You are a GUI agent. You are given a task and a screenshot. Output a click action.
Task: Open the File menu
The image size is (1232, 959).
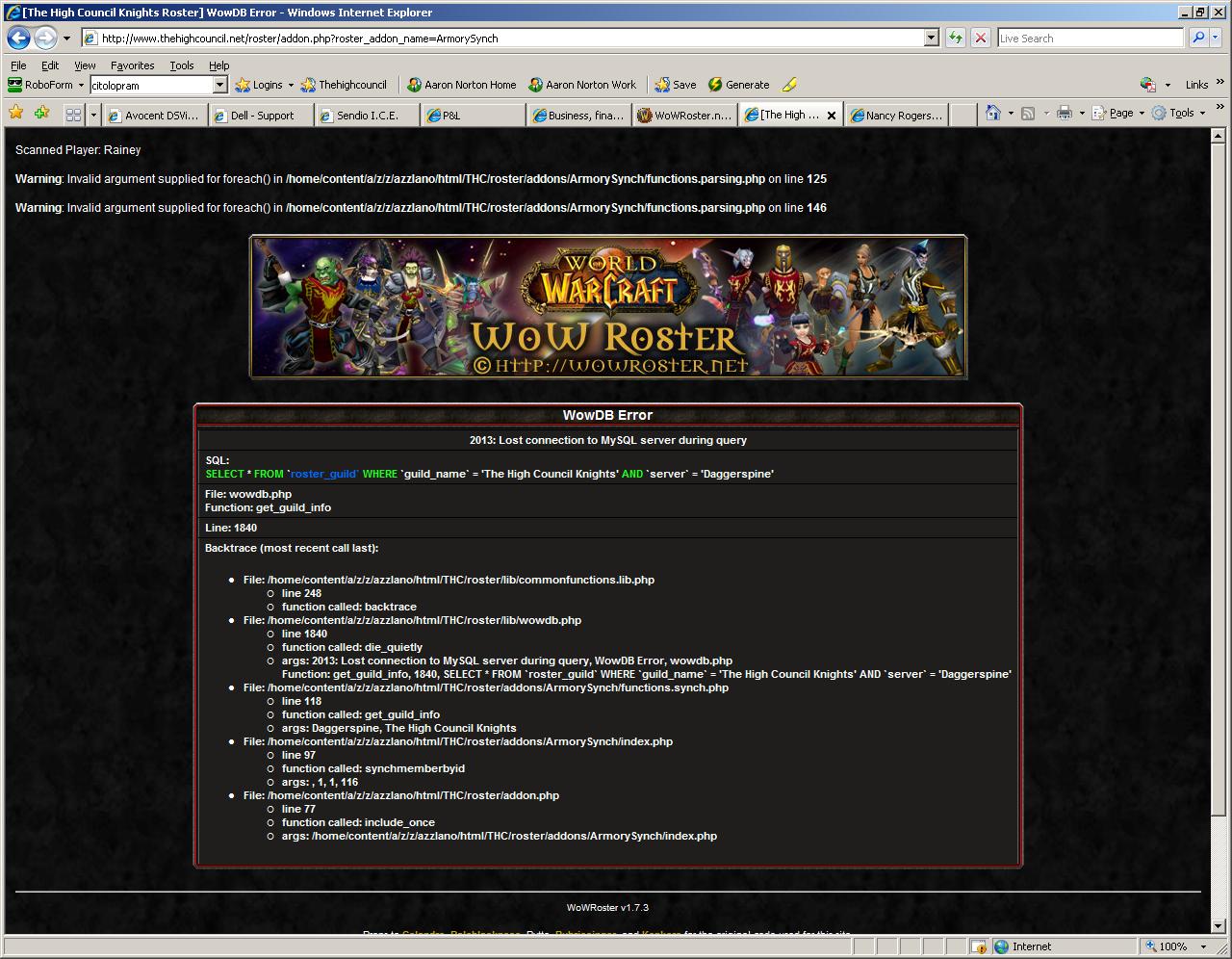(18, 65)
